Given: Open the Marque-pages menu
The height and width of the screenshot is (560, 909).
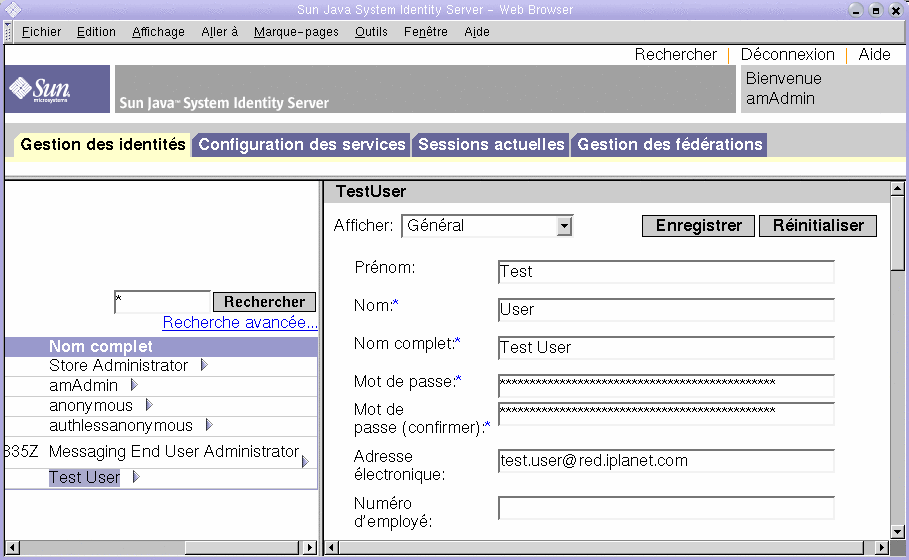Looking at the screenshot, I should tap(296, 32).
